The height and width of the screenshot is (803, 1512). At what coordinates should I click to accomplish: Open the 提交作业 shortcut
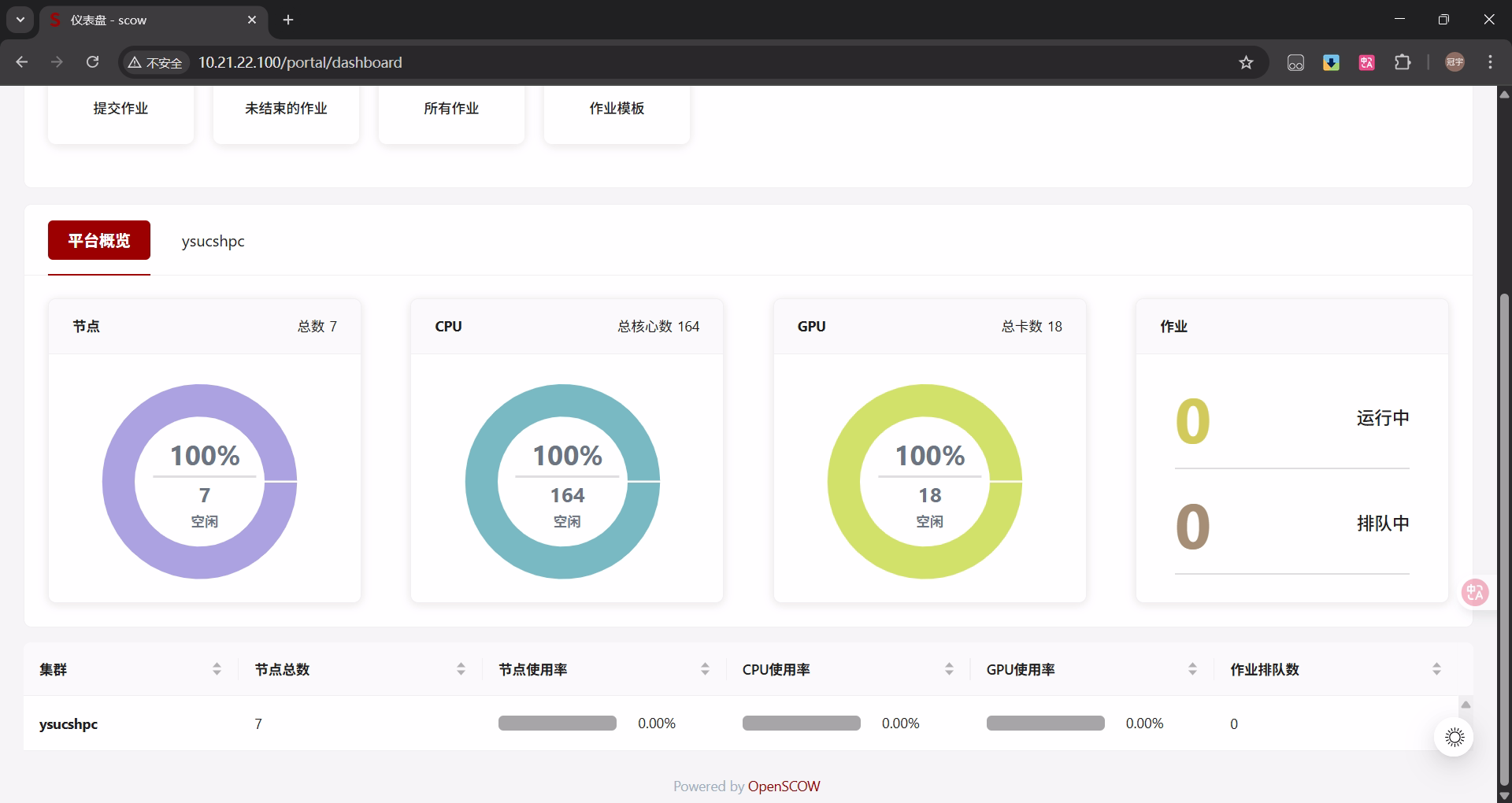pyautogui.click(x=120, y=109)
